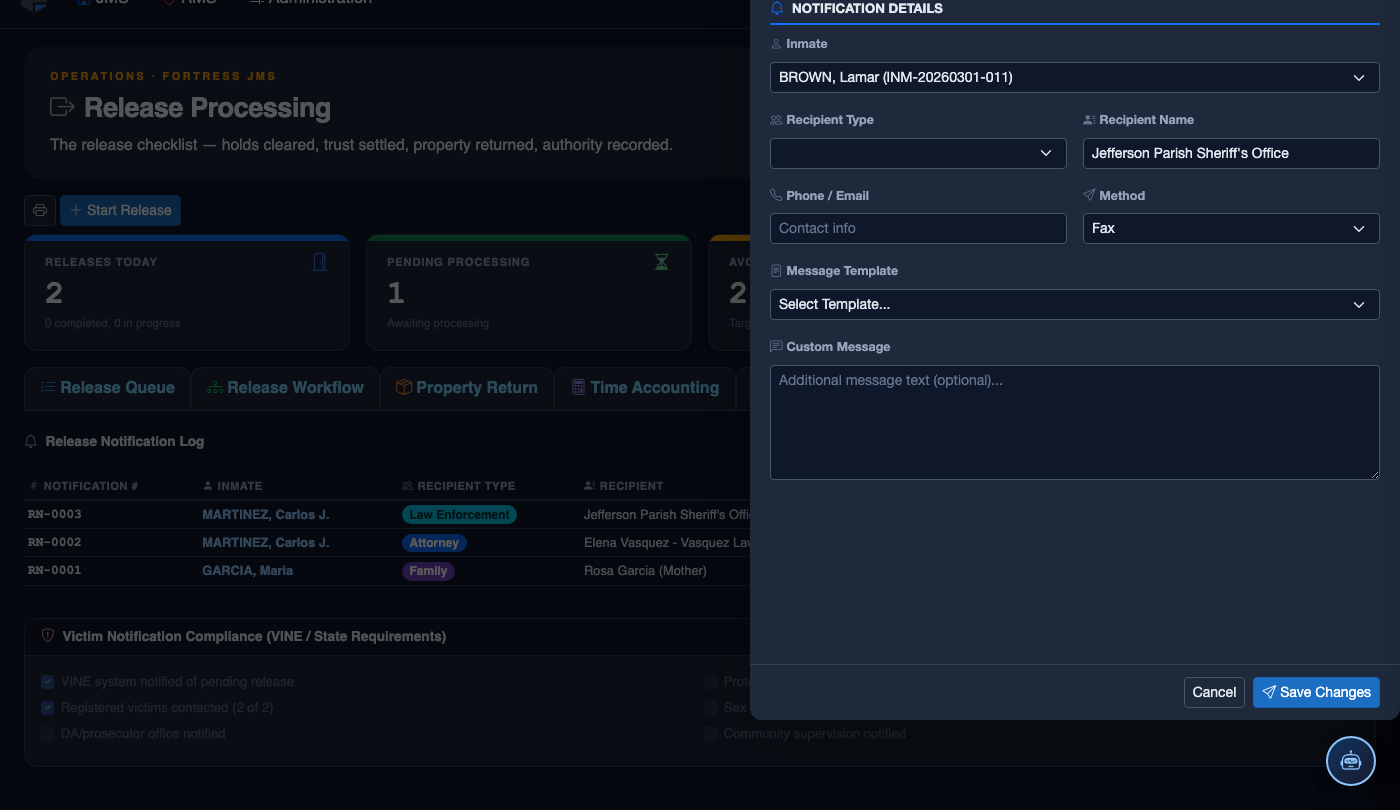1400x810 pixels.
Task: Open inmate GARCIA, Maria in the log
Action: [x=249, y=571]
